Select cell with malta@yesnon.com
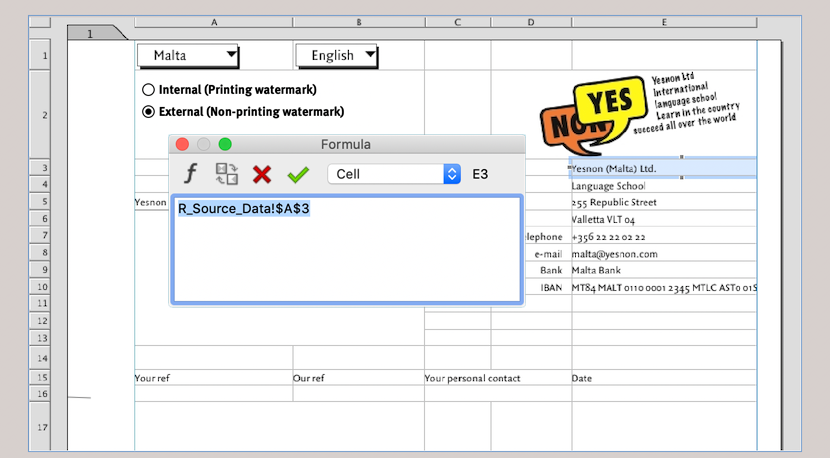 point(663,254)
